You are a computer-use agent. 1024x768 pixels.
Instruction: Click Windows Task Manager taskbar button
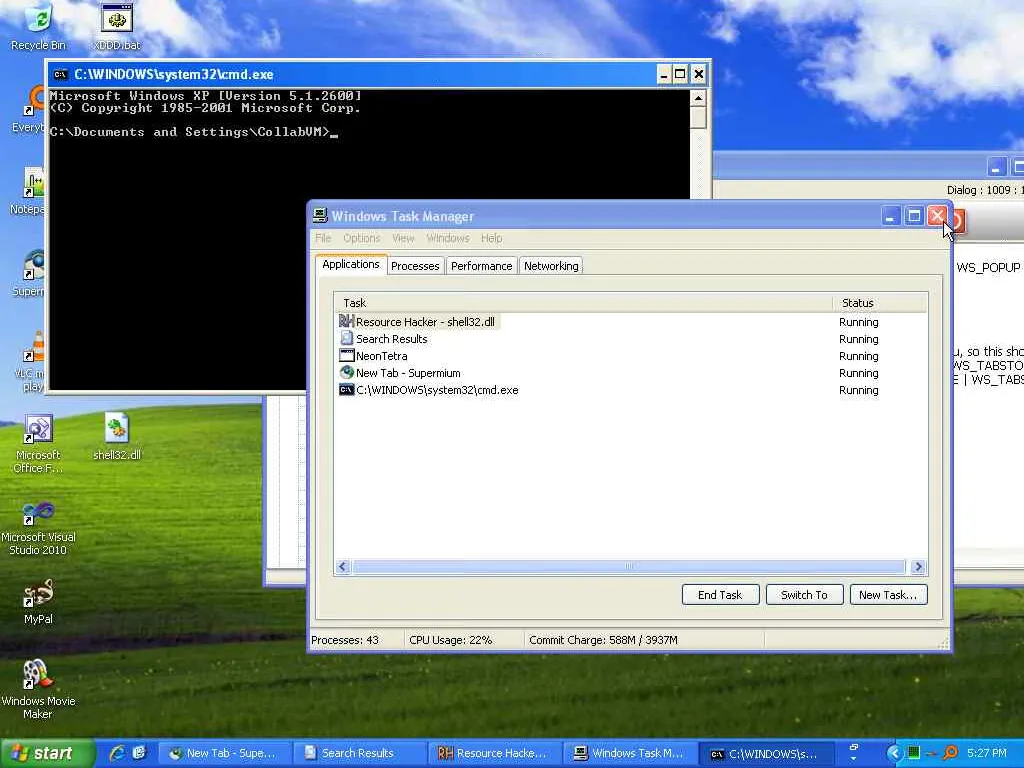click(x=630, y=753)
